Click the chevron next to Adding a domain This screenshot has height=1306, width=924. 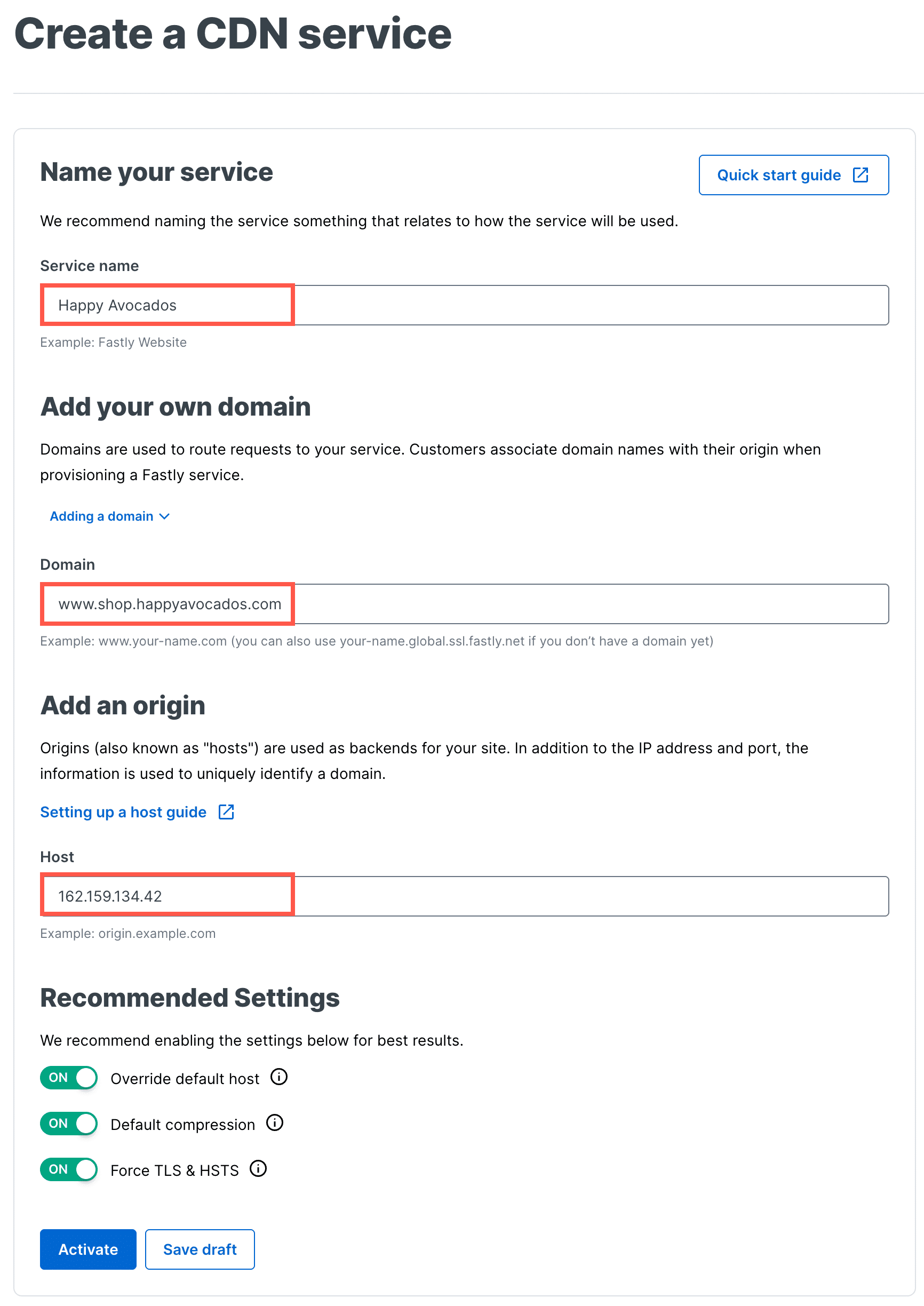(164, 516)
